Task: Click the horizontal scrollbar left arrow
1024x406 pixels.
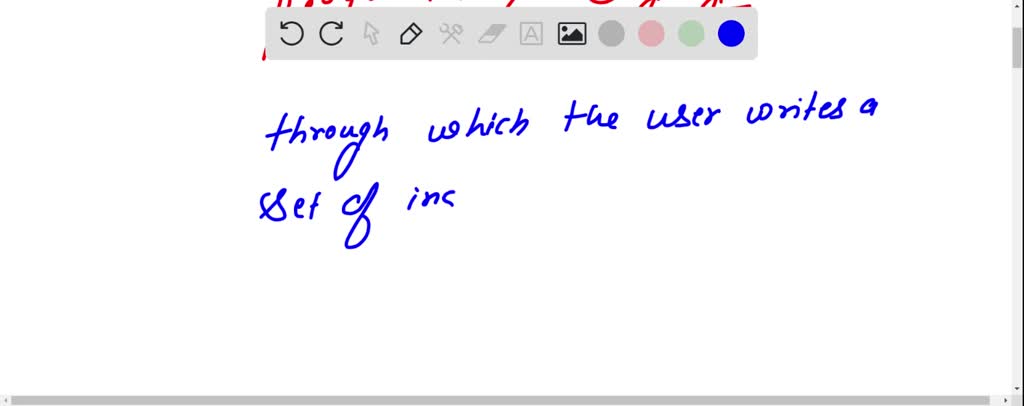Action: tap(5, 400)
